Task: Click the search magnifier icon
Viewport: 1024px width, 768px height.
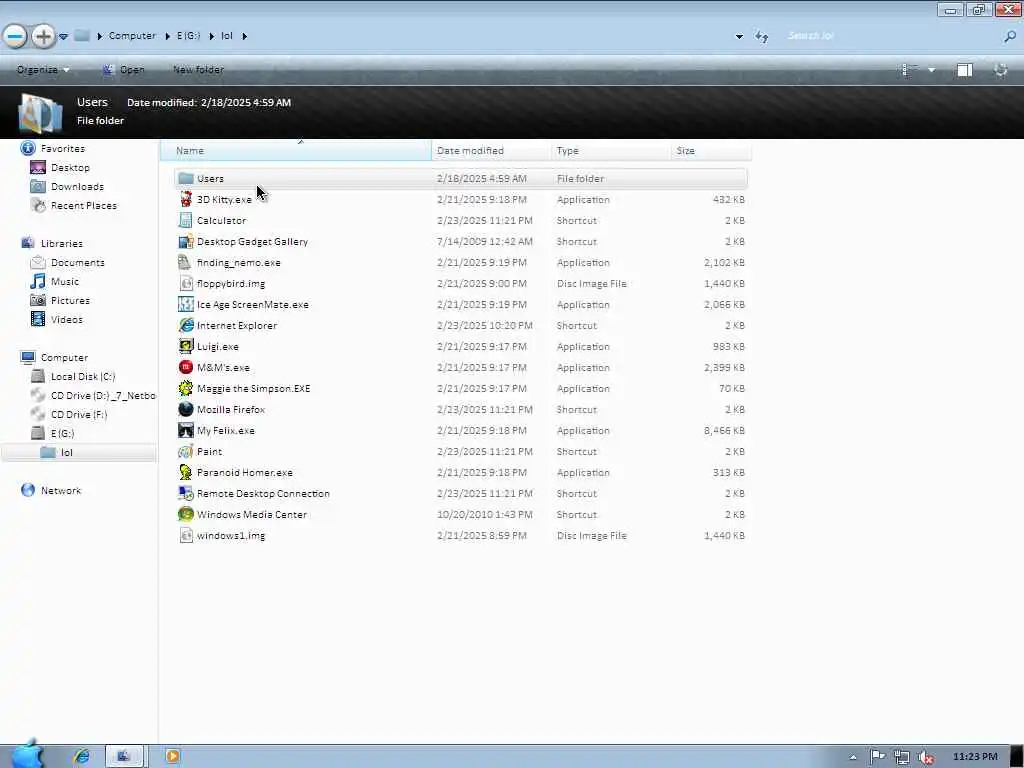Action: [x=1010, y=37]
